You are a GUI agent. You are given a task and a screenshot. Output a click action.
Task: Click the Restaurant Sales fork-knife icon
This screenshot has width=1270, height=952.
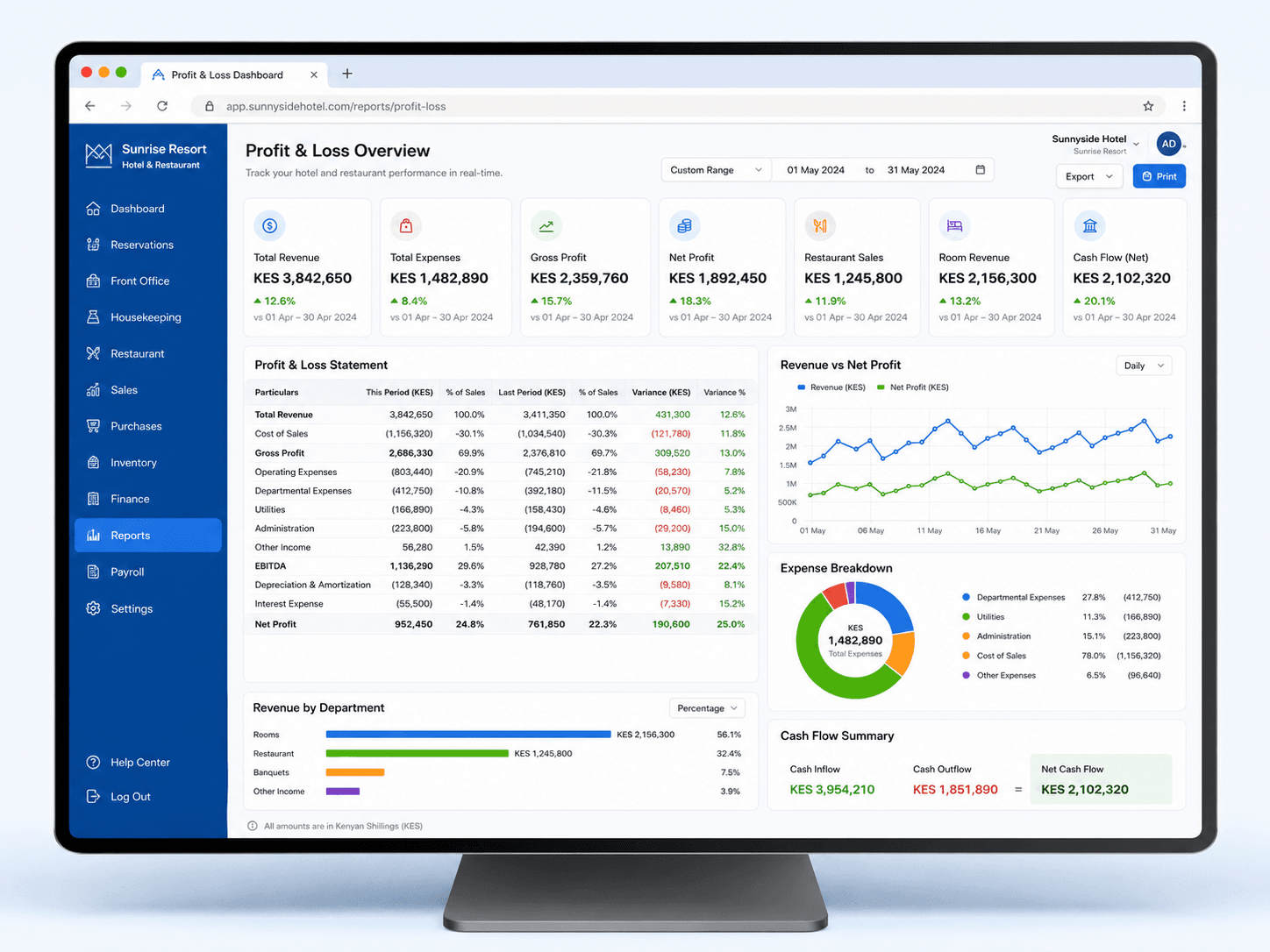tap(820, 226)
